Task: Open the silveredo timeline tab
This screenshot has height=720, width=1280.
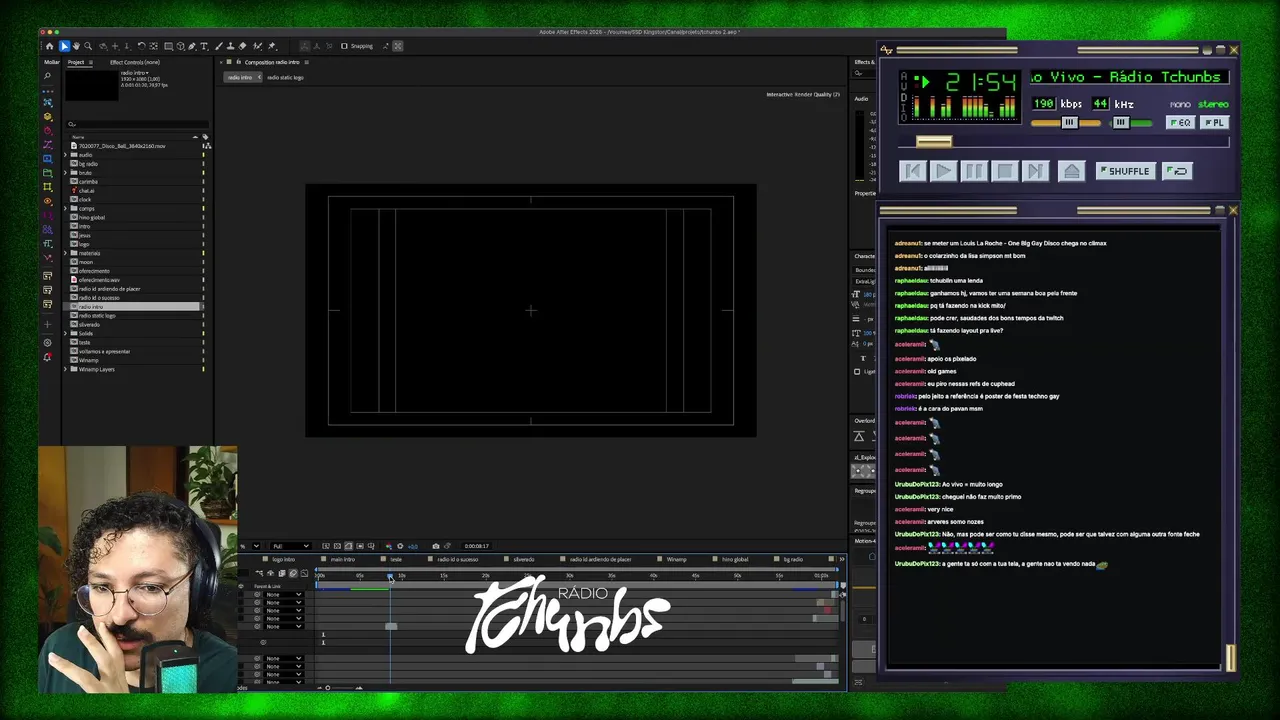Action: click(524, 559)
